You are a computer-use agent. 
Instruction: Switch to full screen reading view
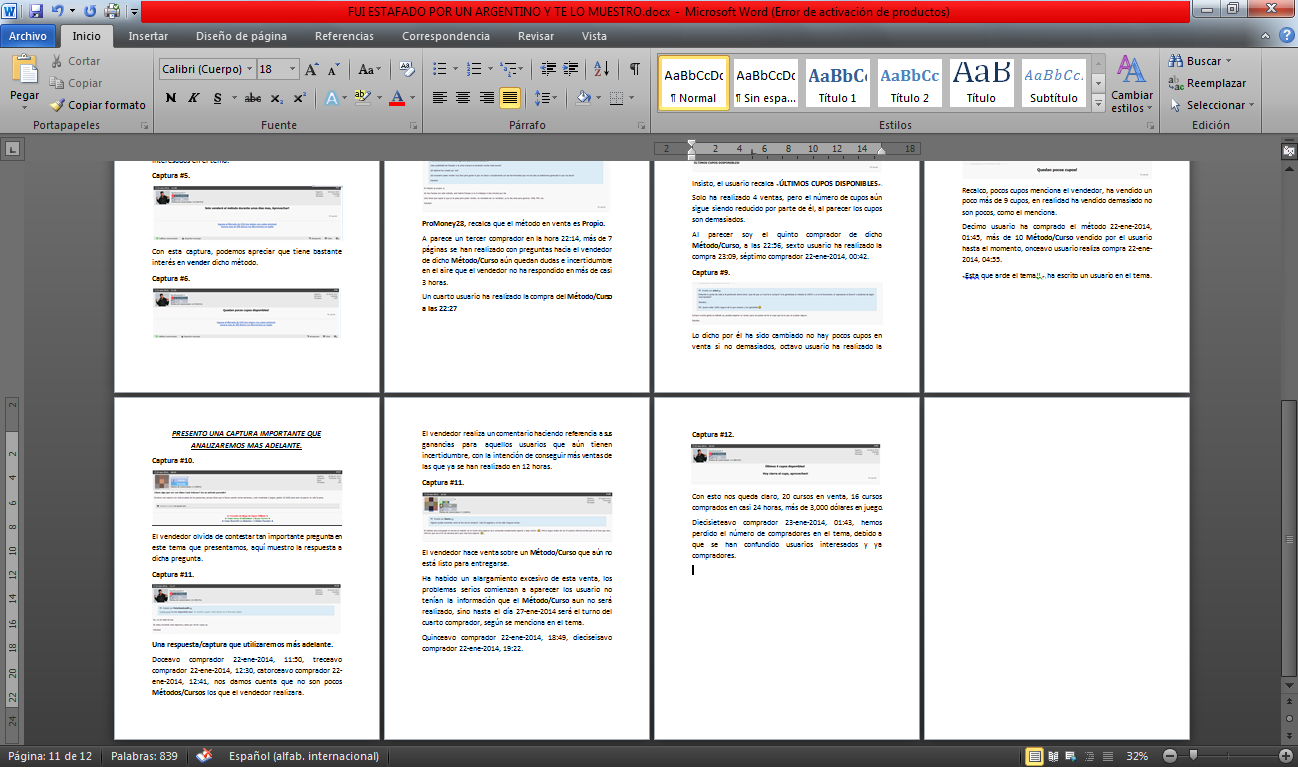(x=1053, y=756)
